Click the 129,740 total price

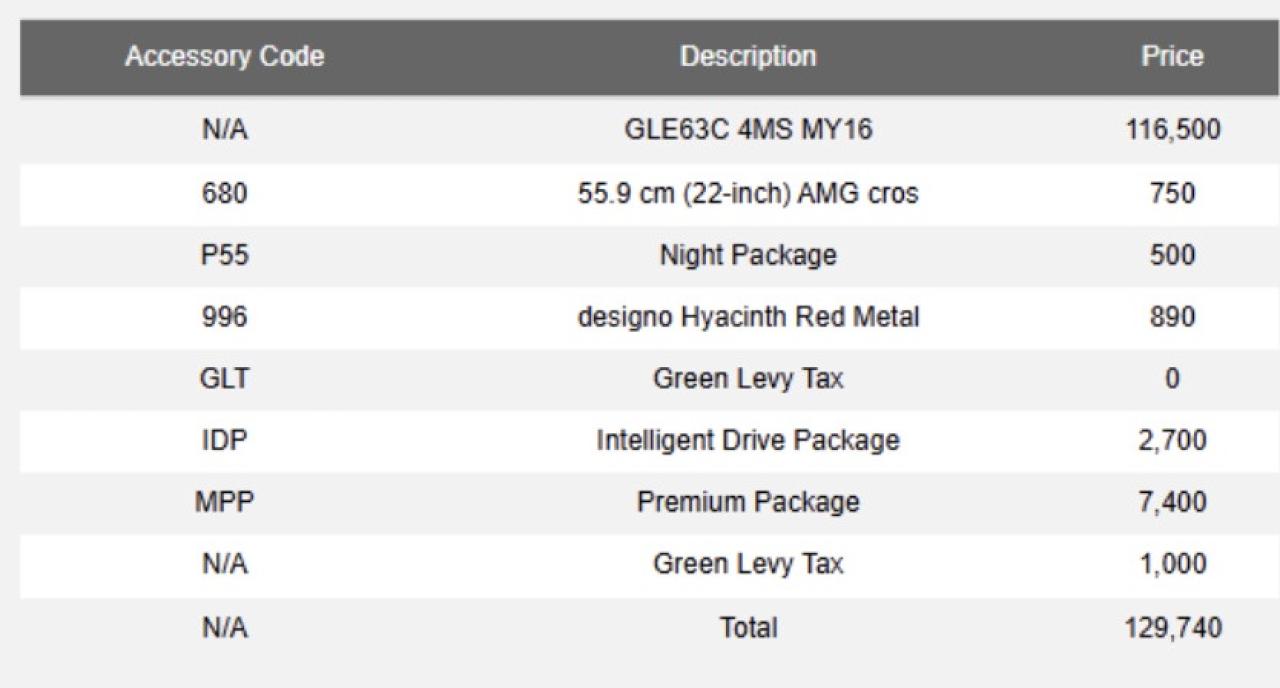point(1172,628)
